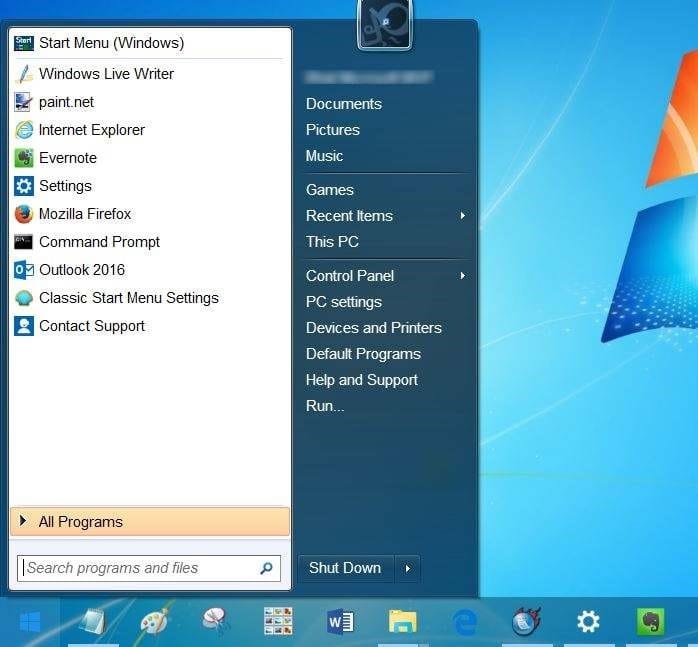Open Start Menu (Windows) icon entry

[24, 43]
